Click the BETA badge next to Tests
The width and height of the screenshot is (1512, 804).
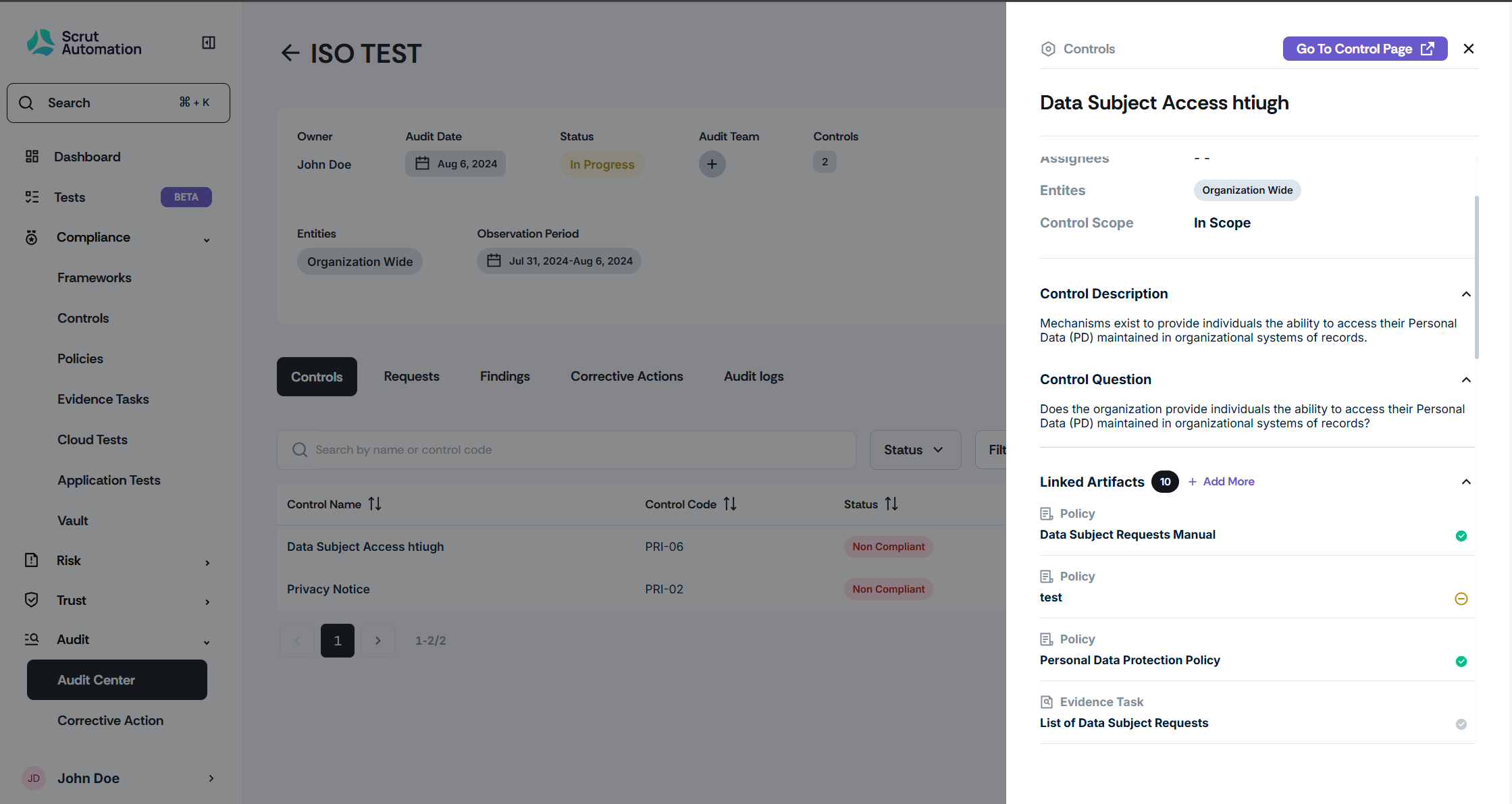[x=186, y=197]
